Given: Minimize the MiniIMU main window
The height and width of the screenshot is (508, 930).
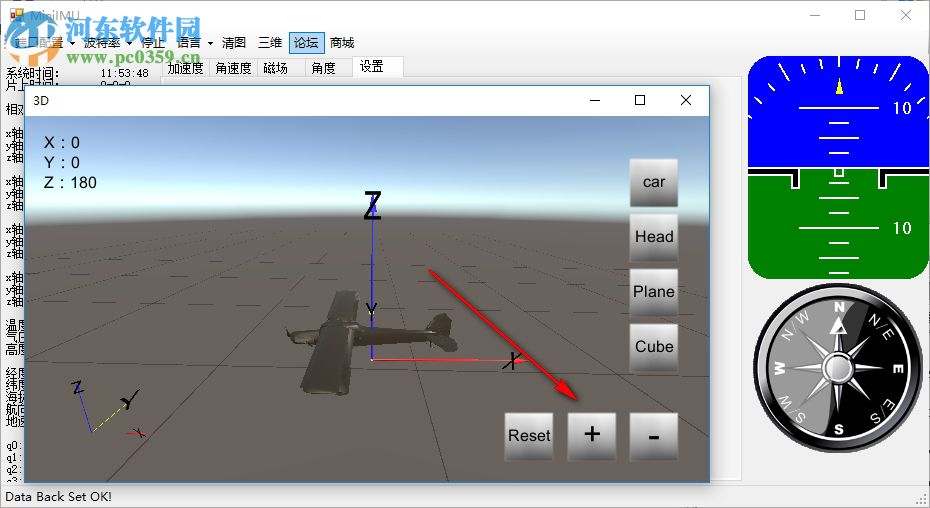Looking at the screenshot, I should click(x=815, y=15).
